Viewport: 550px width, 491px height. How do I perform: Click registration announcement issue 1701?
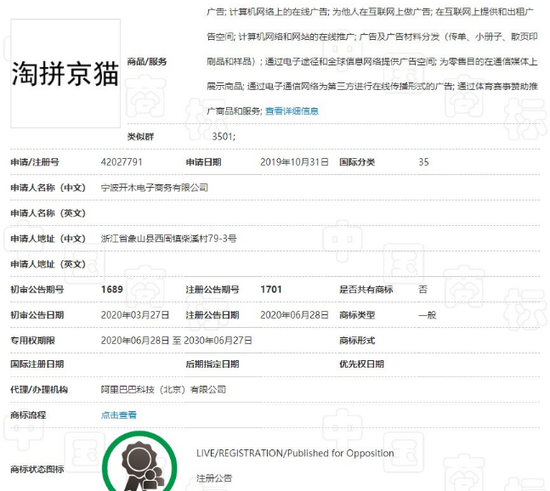click(x=271, y=290)
